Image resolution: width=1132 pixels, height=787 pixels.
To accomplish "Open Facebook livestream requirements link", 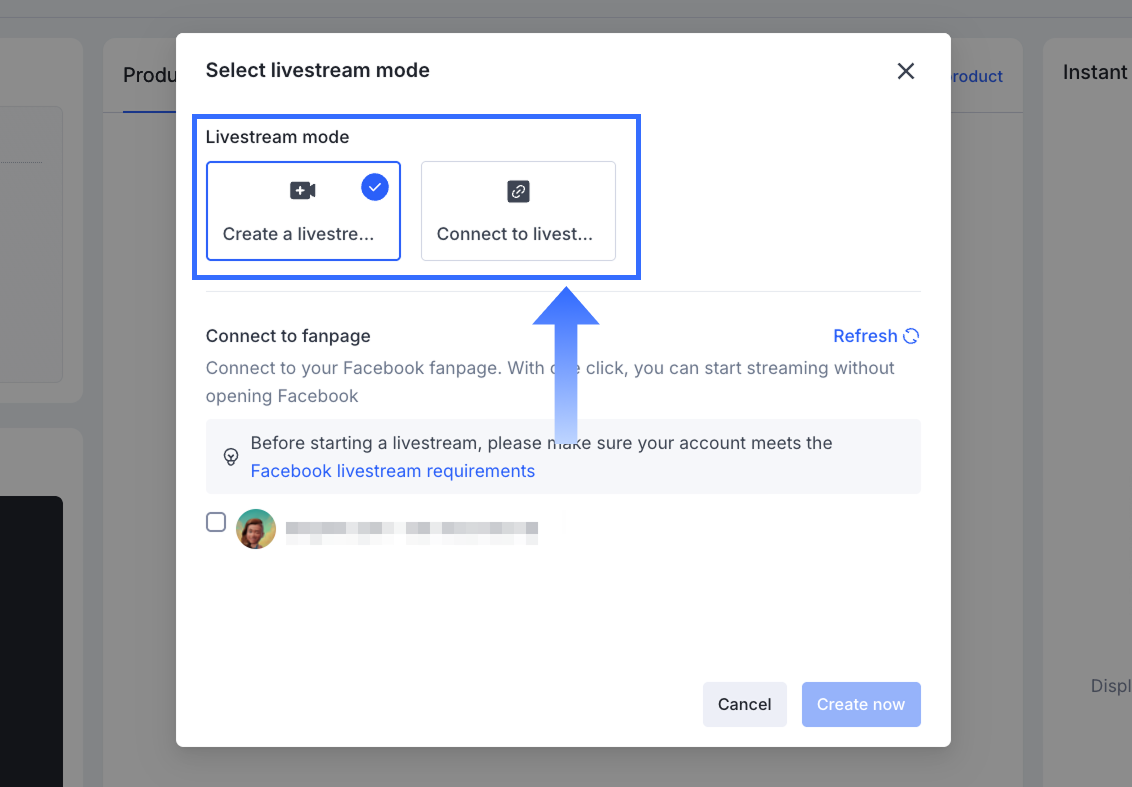I will pos(392,471).
